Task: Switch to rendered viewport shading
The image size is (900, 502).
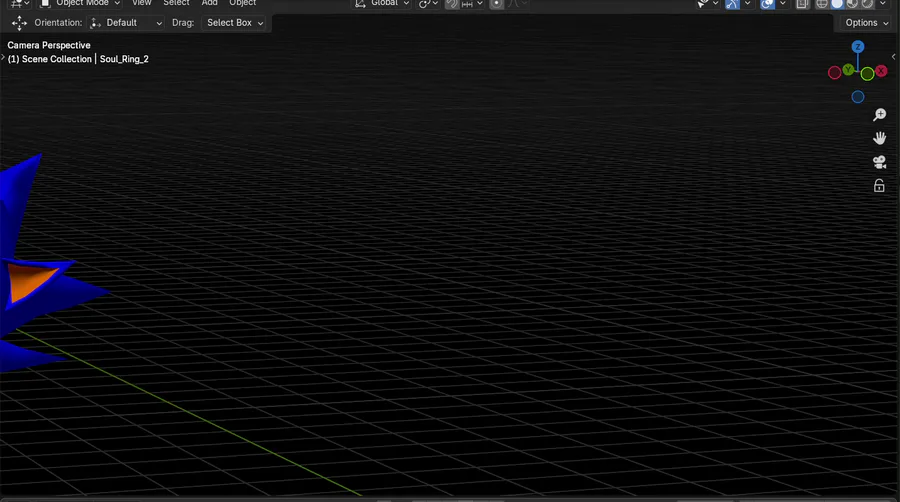Action: [x=867, y=3]
